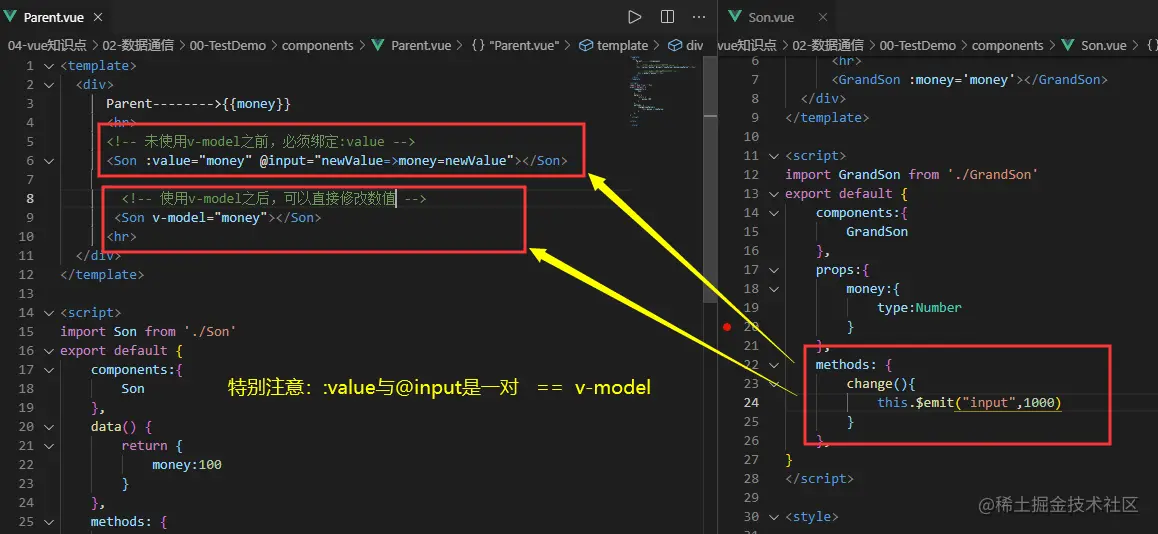Viewport: 1158px width, 534px height.
Task: Click the GrandSon :money='money' line
Action: point(970,80)
